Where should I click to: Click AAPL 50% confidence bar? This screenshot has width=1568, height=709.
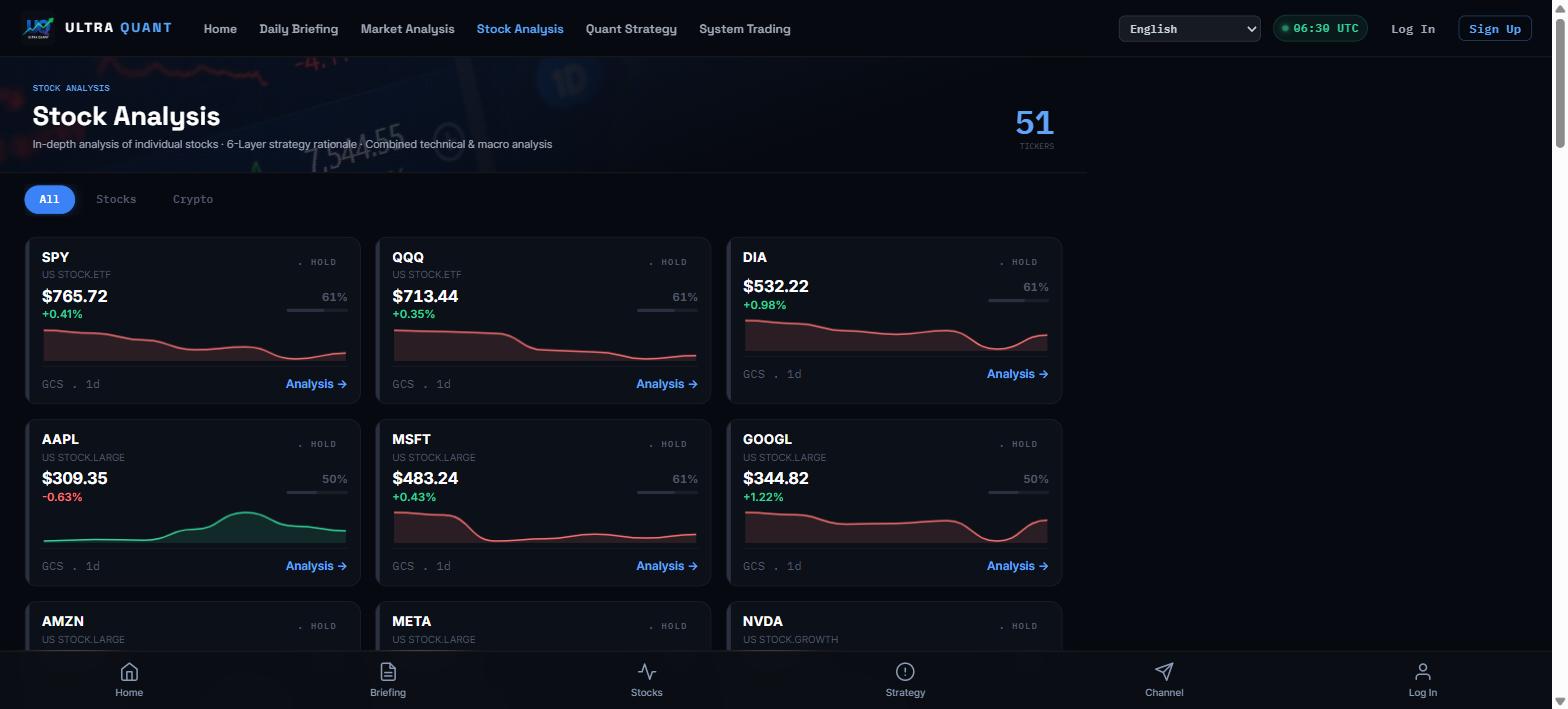click(x=317, y=492)
